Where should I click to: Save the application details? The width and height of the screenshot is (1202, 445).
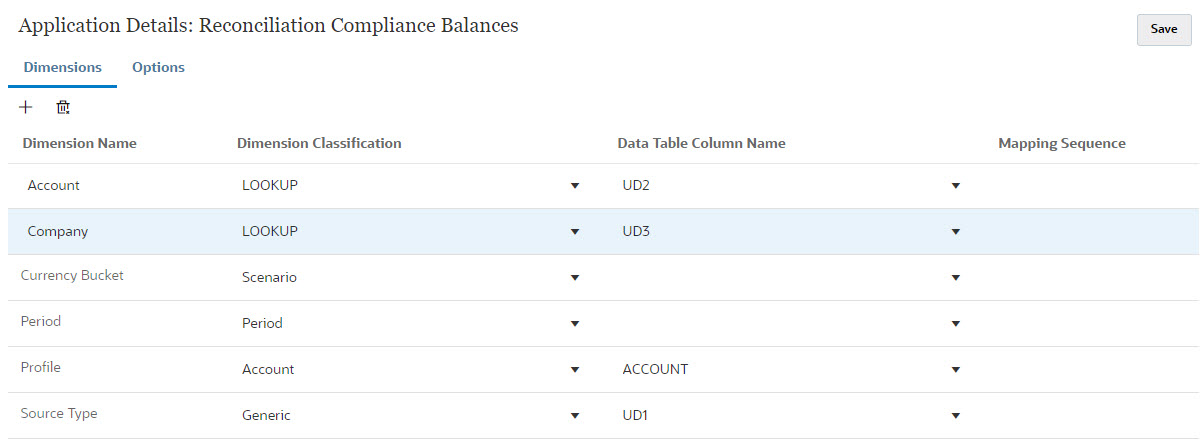click(x=1163, y=30)
